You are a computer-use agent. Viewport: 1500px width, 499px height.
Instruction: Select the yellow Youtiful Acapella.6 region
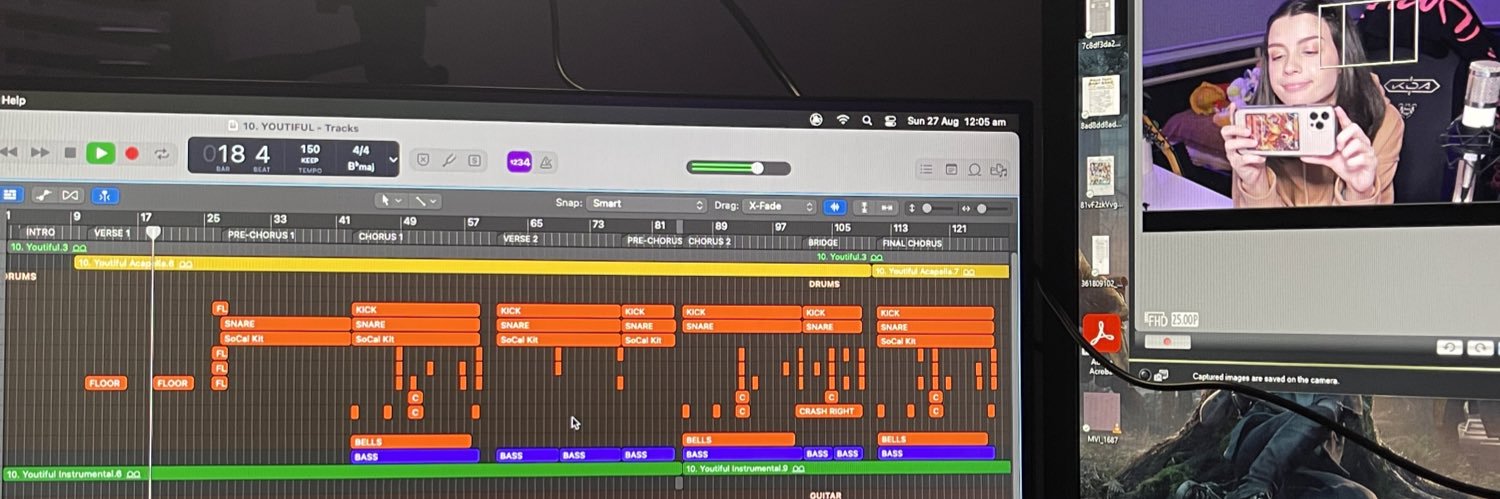(472, 266)
